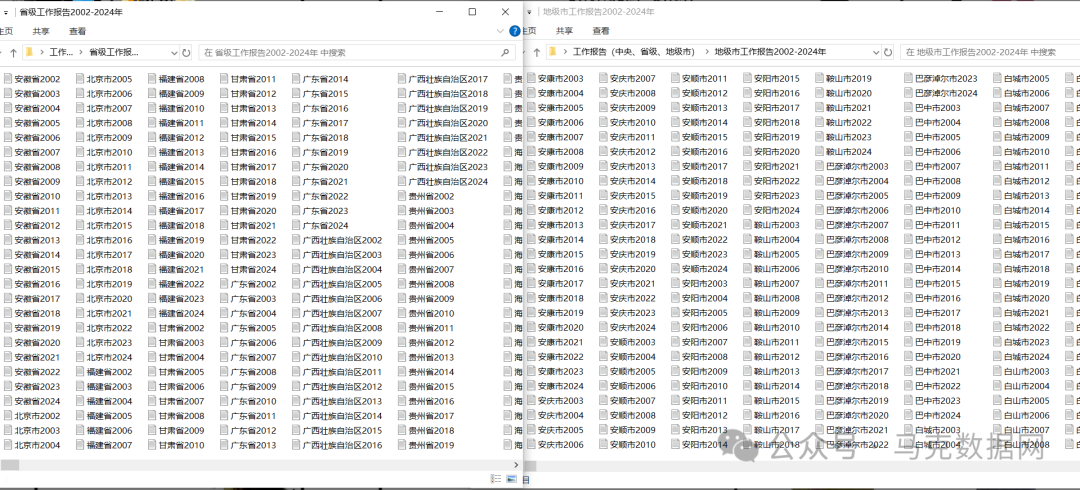Switch left window to details view

pyautogui.click(x=496, y=478)
